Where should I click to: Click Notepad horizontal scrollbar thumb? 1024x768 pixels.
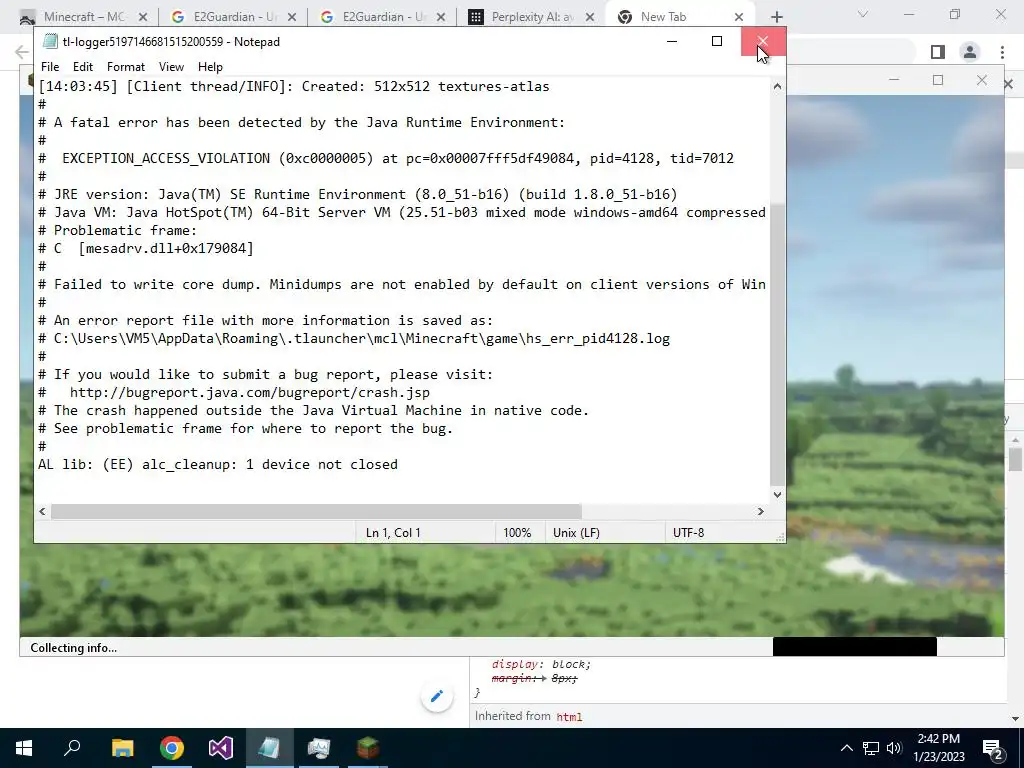[x=316, y=511]
